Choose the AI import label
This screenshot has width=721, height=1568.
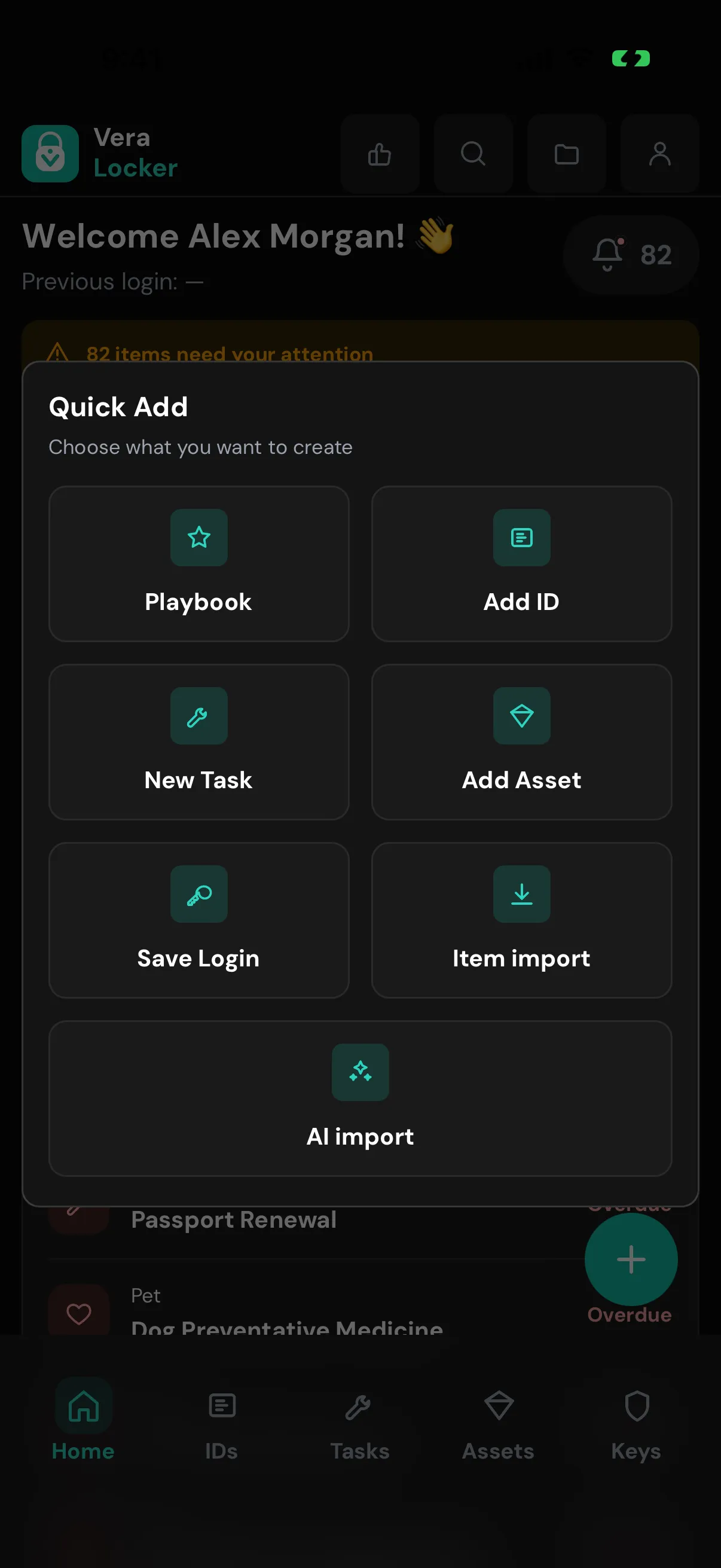coord(360,1137)
